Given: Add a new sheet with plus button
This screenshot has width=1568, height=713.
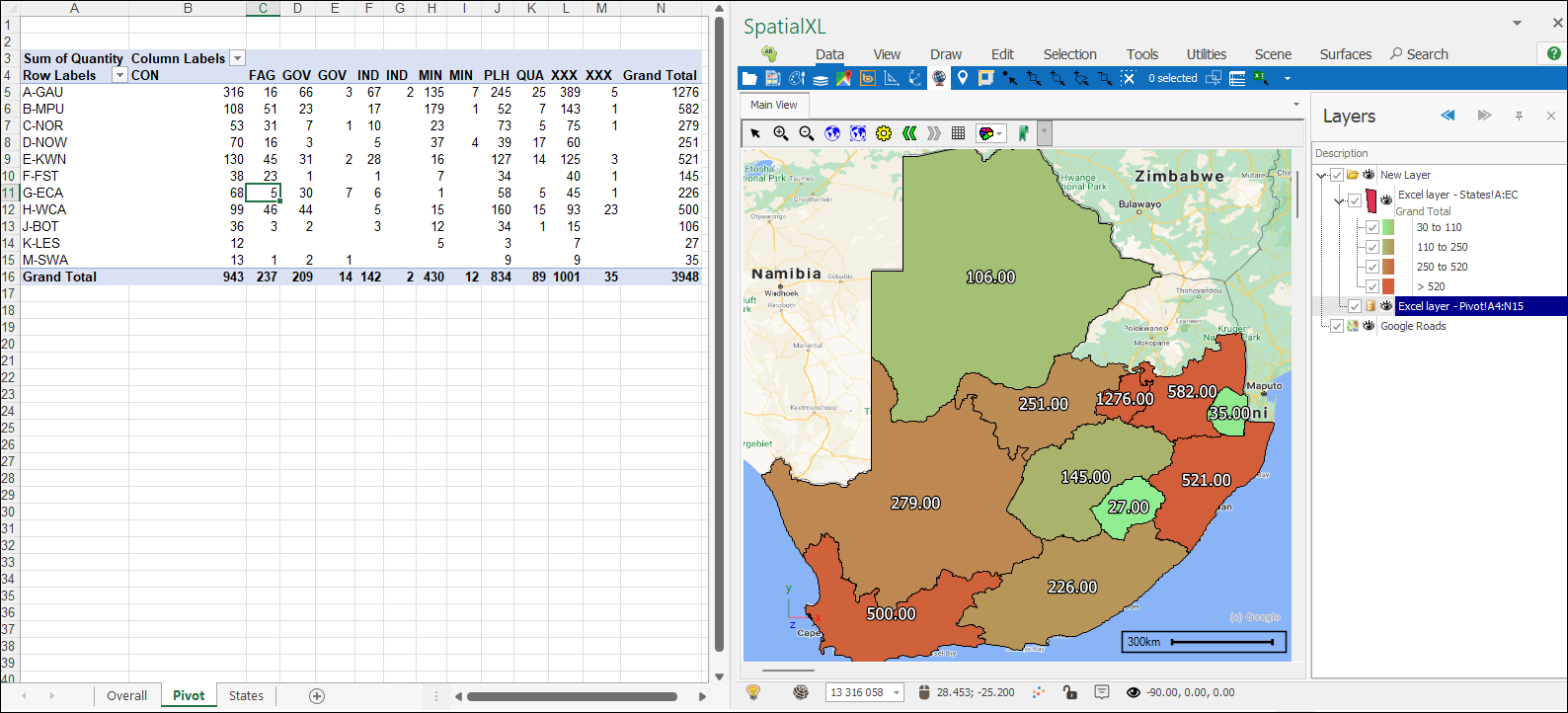Looking at the screenshot, I should 317,696.
